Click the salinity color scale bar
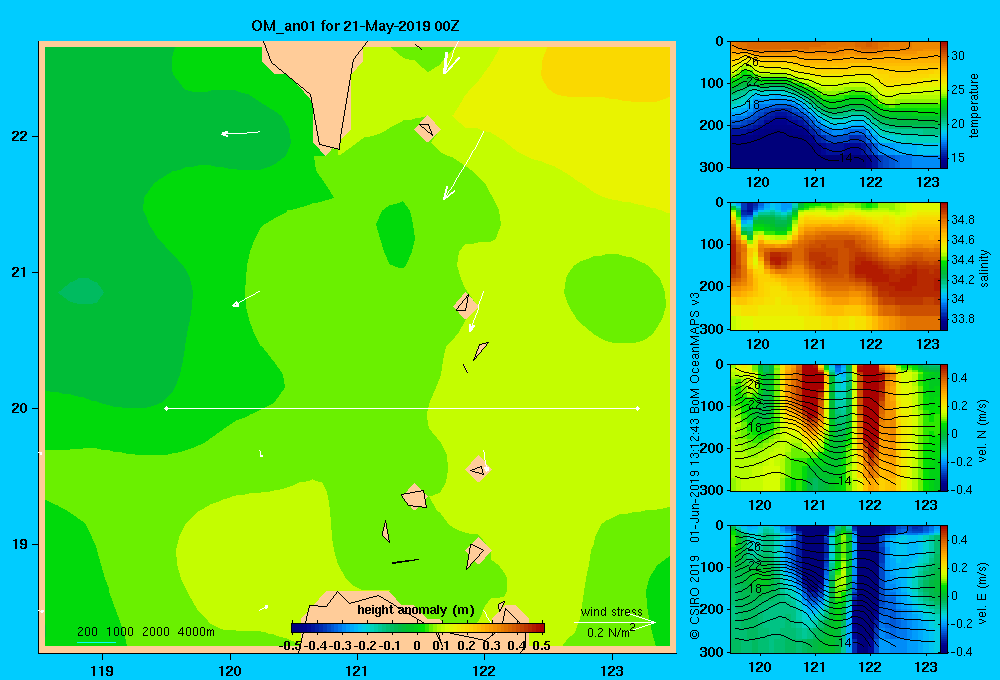Screen dimensions: 1000x680 (x=944, y=266)
